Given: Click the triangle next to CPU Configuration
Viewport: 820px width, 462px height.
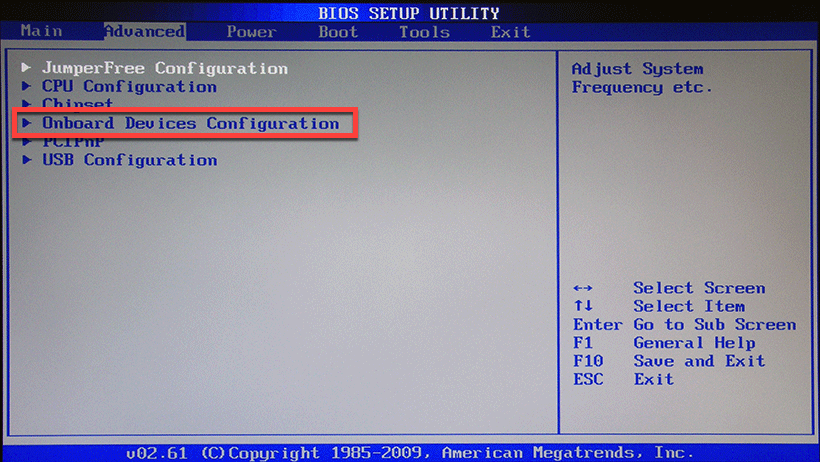Looking at the screenshot, I should [27, 87].
